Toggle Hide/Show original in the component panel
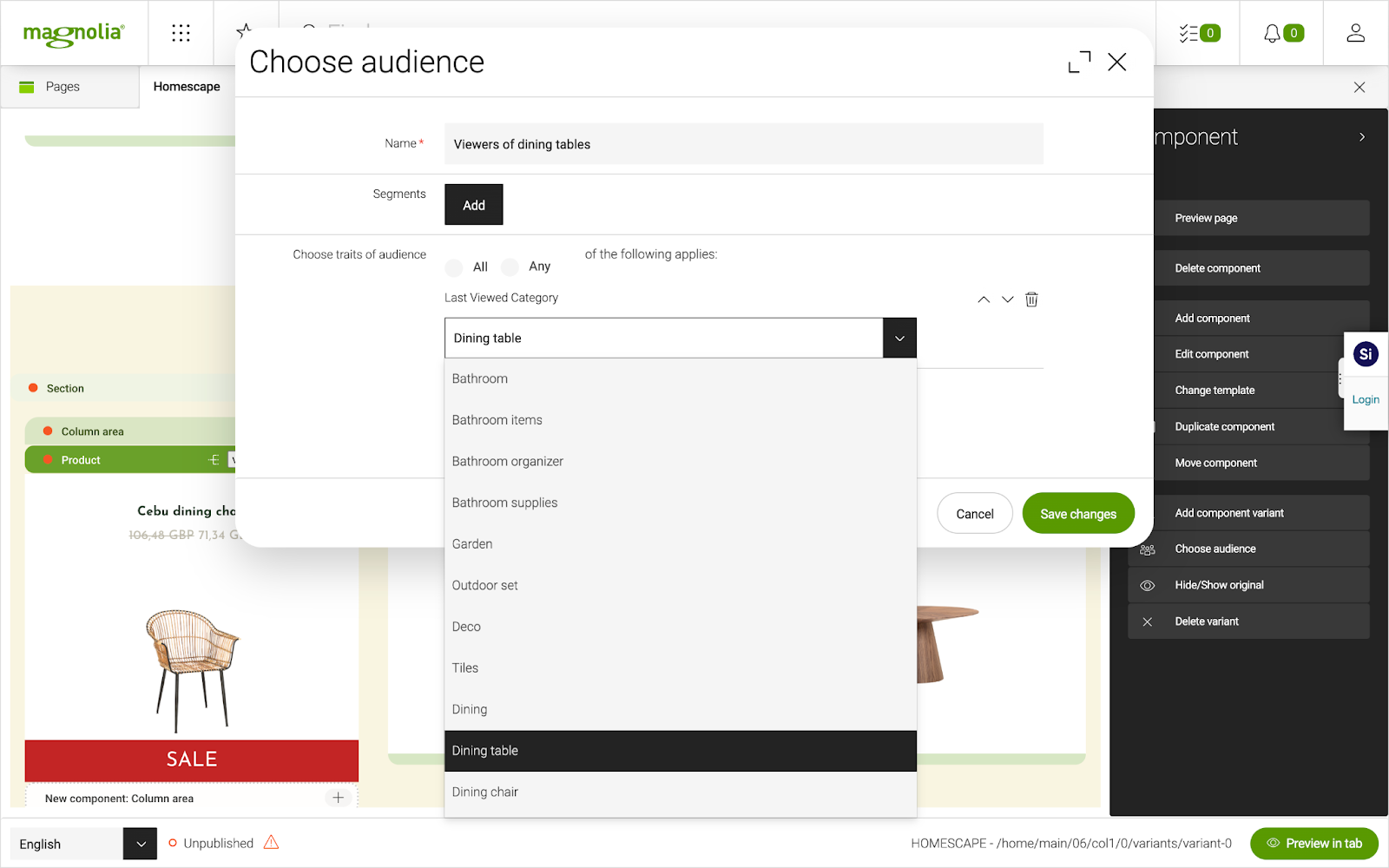Image resolution: width=1389 pixels, height=868 pixels. (x=1220, y=584)
